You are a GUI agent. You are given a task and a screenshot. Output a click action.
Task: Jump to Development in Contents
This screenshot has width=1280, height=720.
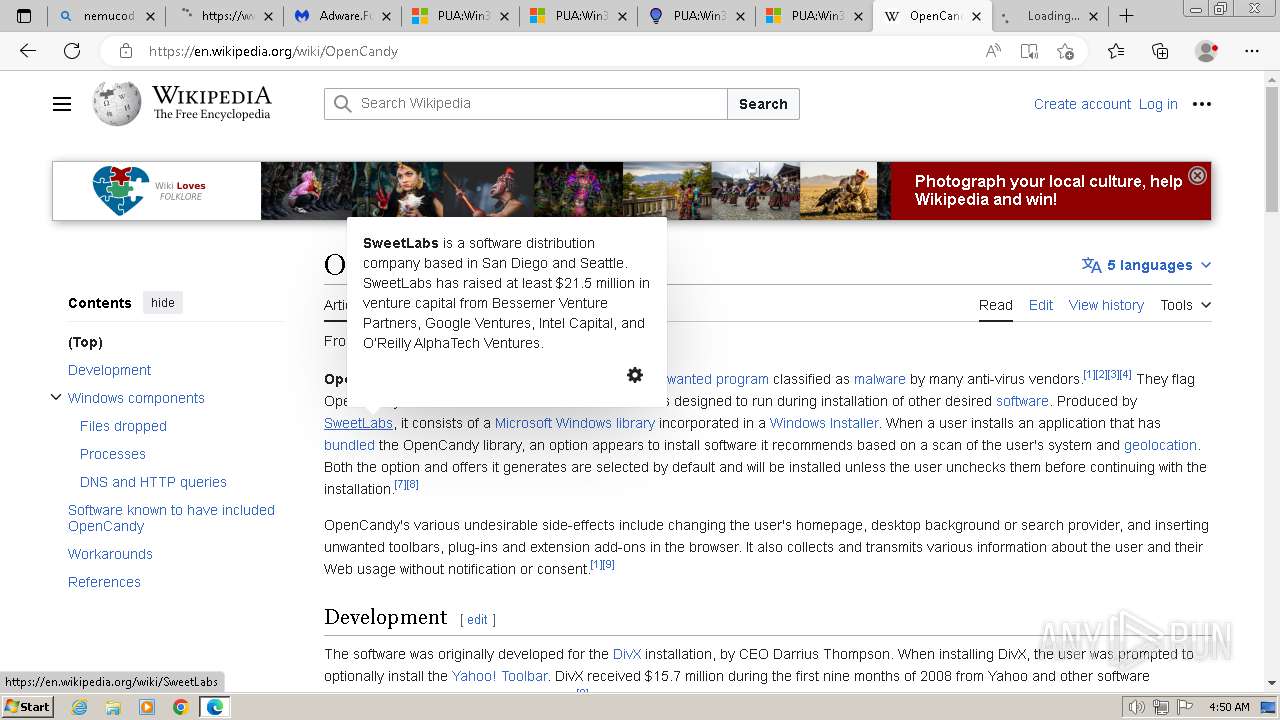pos(109,370)
